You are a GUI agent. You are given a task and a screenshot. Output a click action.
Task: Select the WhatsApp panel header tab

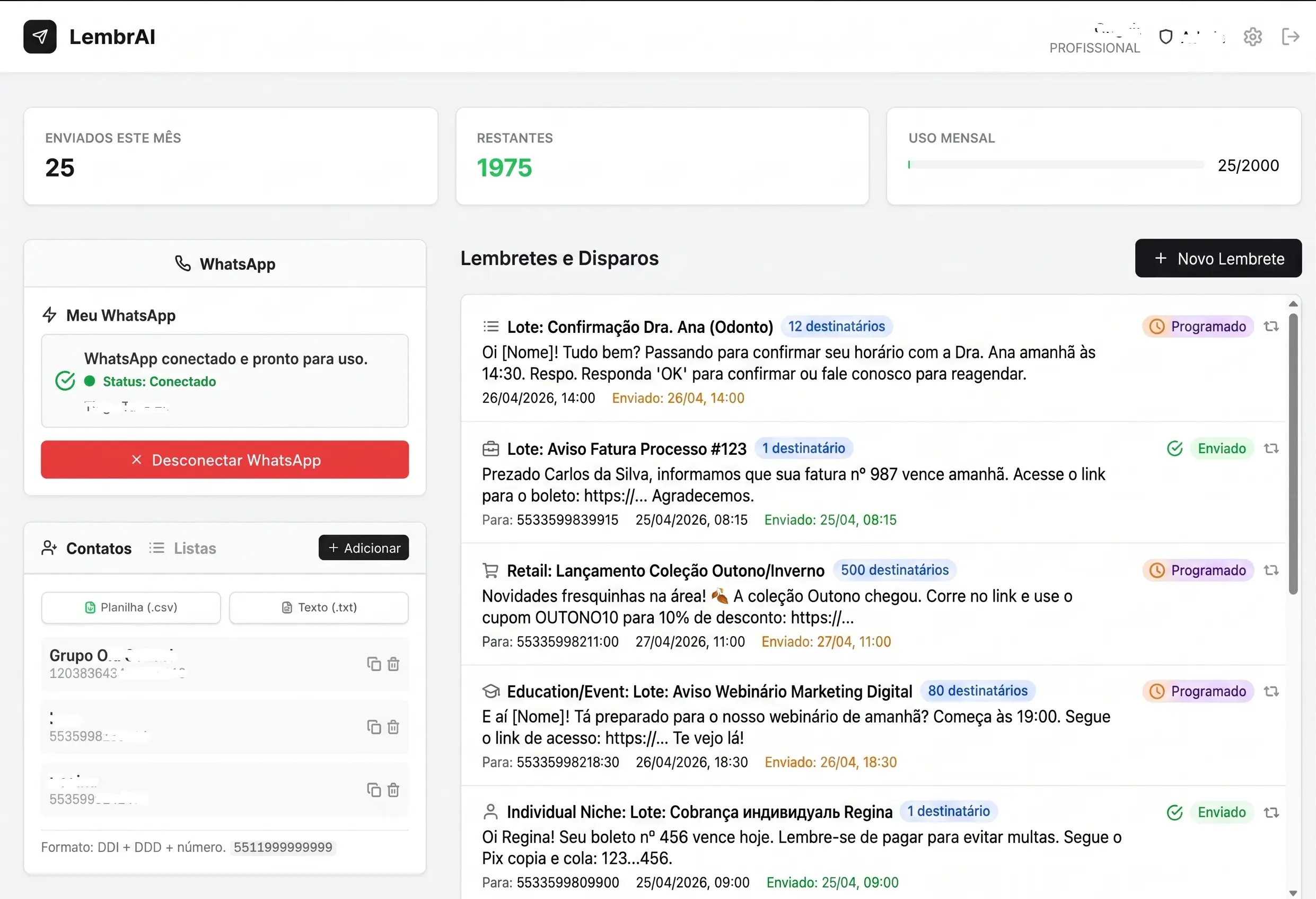(225, 264)
